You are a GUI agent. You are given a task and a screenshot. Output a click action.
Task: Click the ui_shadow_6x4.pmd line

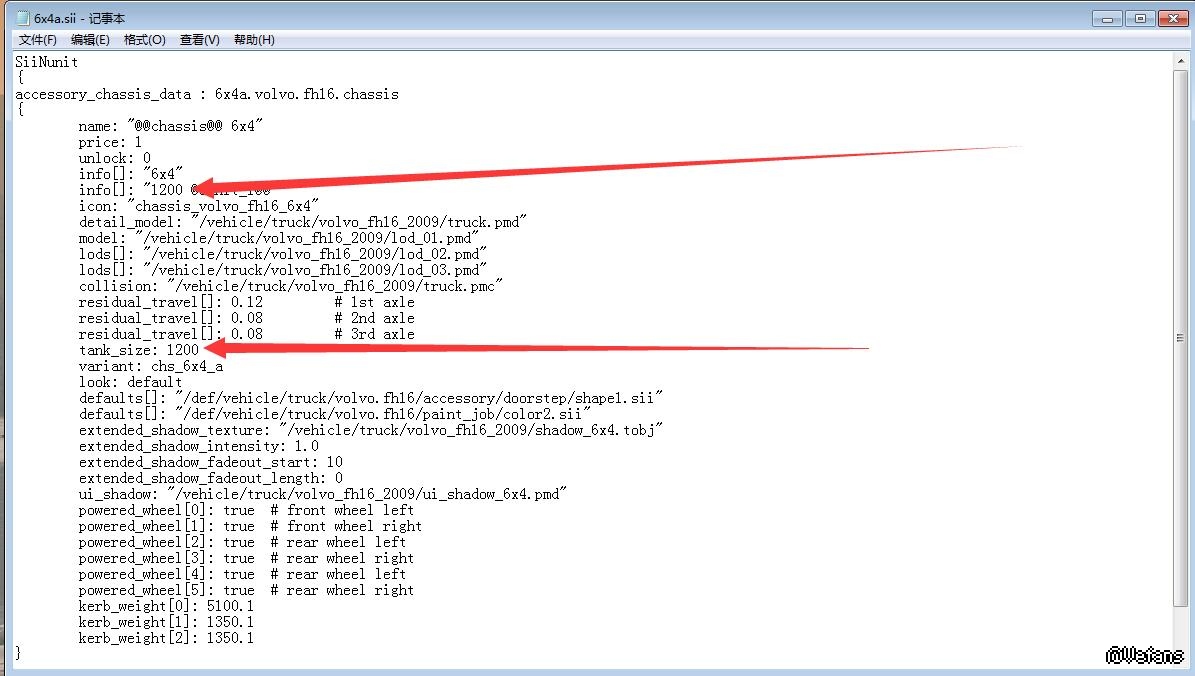[322, 494]
